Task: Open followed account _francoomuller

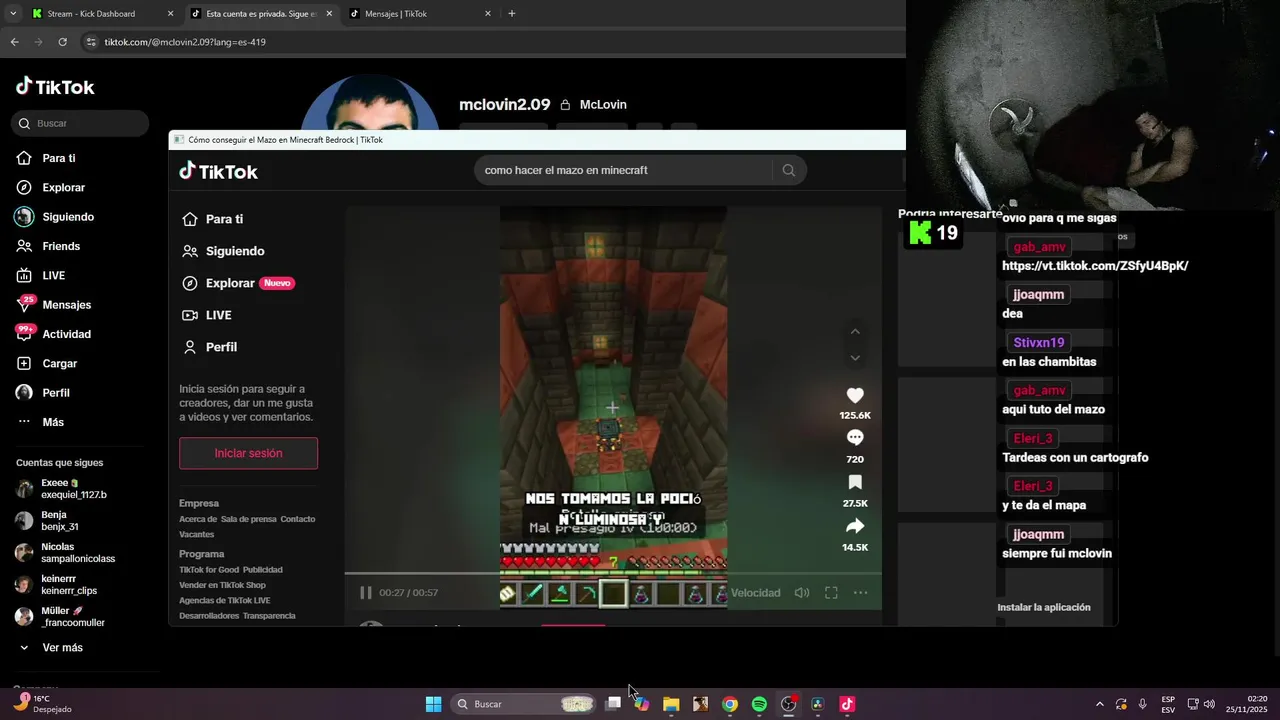Action: click(x=60, y=617)
